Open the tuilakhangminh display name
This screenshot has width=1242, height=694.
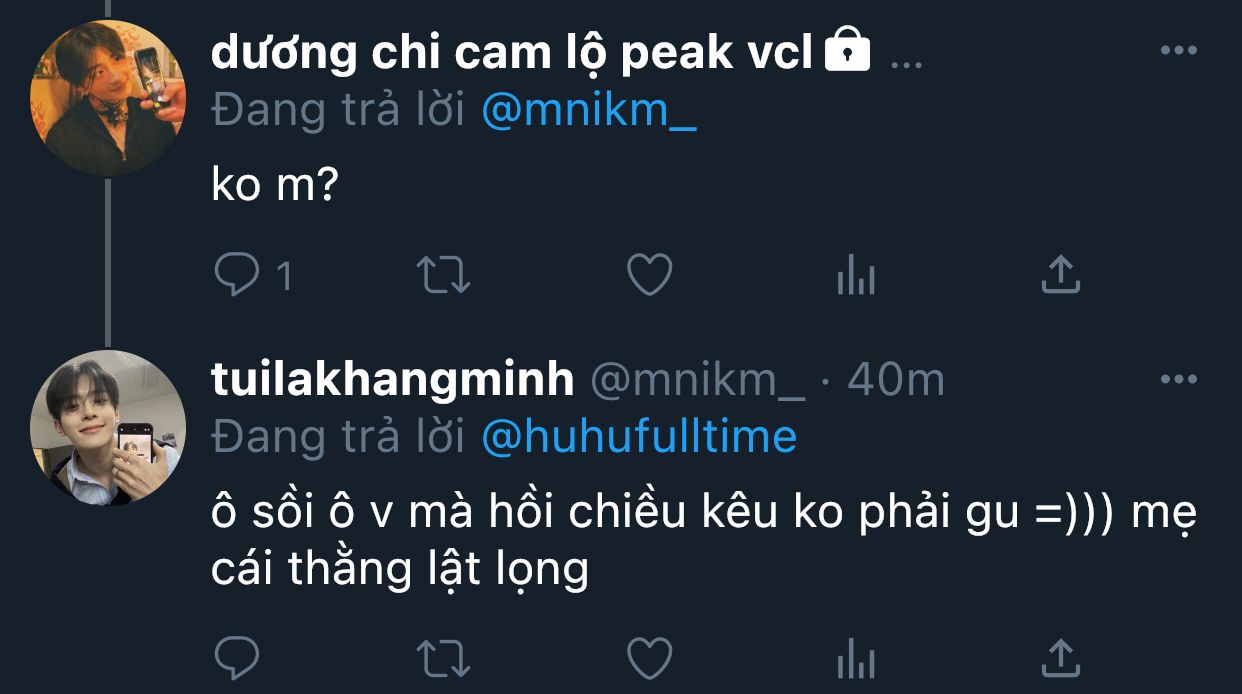pyautogui.click(x=393, y=380)
